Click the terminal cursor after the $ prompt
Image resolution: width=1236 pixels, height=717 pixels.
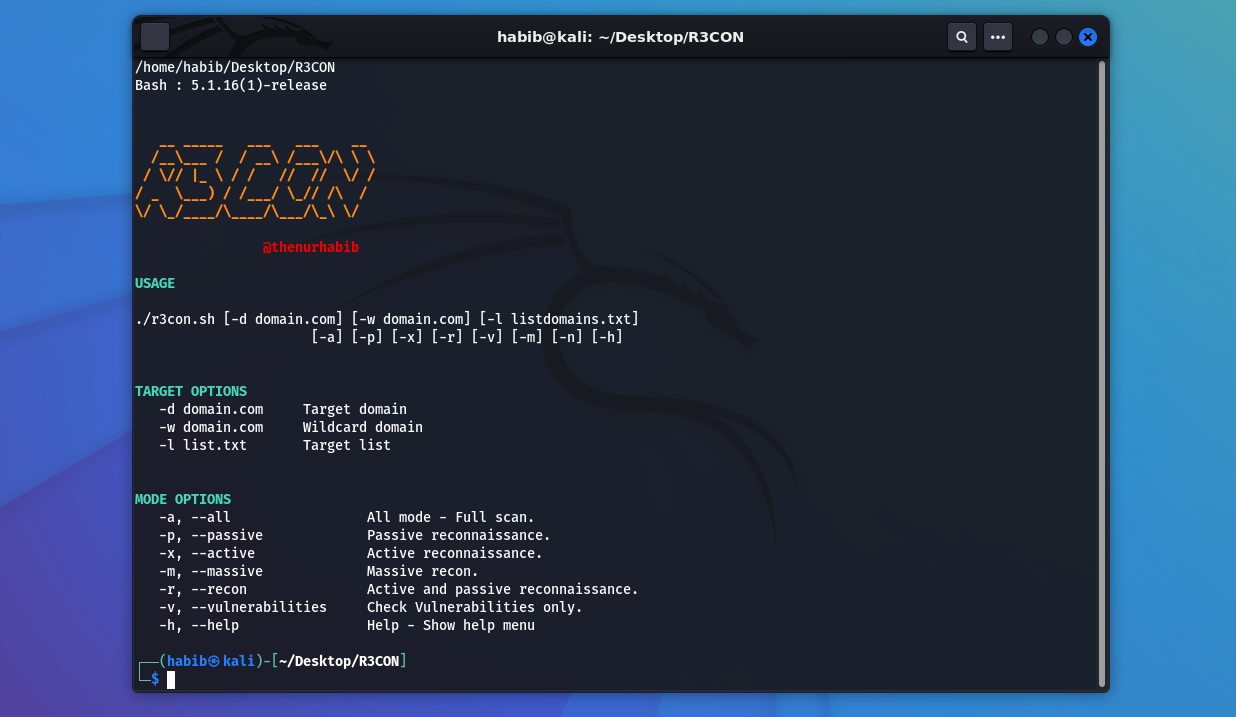171,680
